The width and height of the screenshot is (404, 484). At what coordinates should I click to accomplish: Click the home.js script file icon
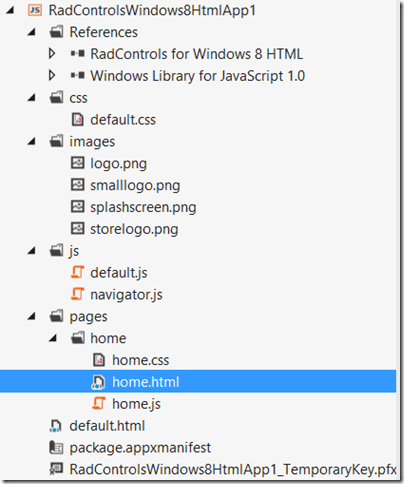pyautogui.click(x=99, y=404)
